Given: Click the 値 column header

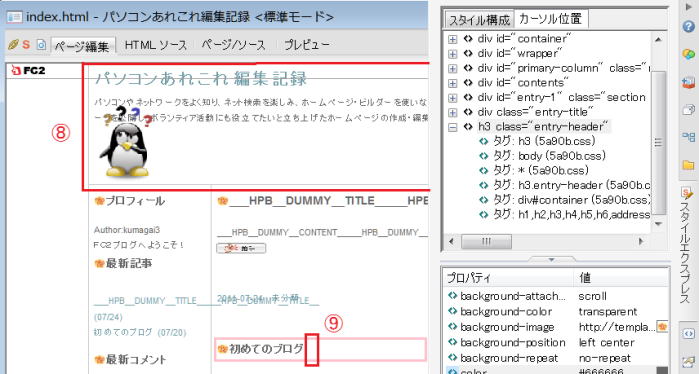Looking at the screenshot, I should click(x=621, y=278).
